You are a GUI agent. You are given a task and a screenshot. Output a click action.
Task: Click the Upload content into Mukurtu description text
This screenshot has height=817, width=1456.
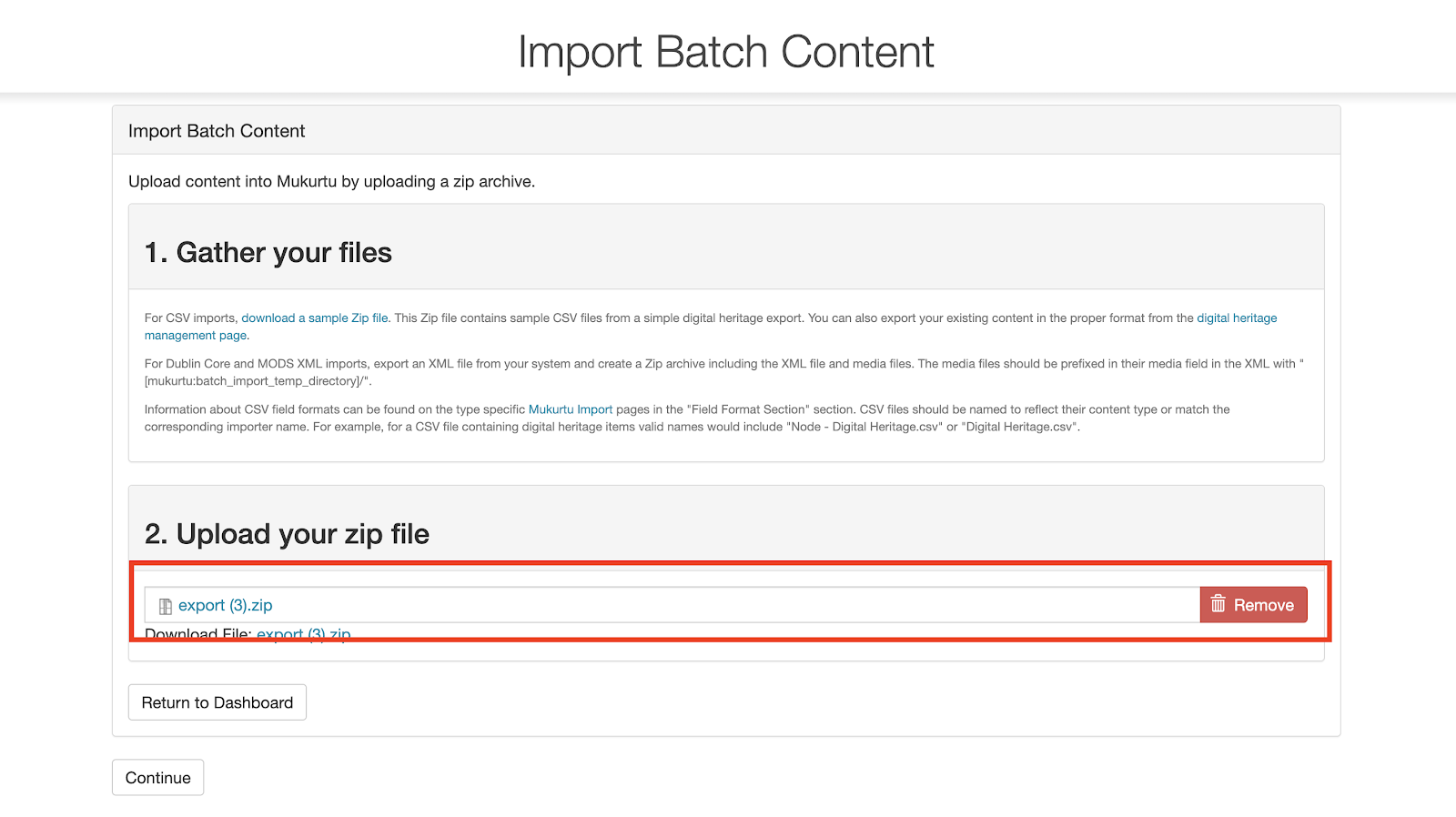pos(331,182)
